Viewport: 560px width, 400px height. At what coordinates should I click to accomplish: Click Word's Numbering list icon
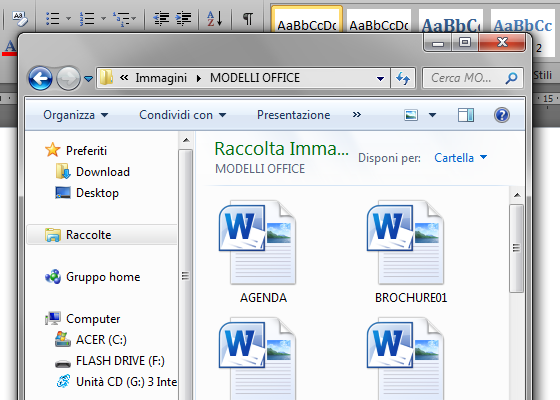(87, 18)
